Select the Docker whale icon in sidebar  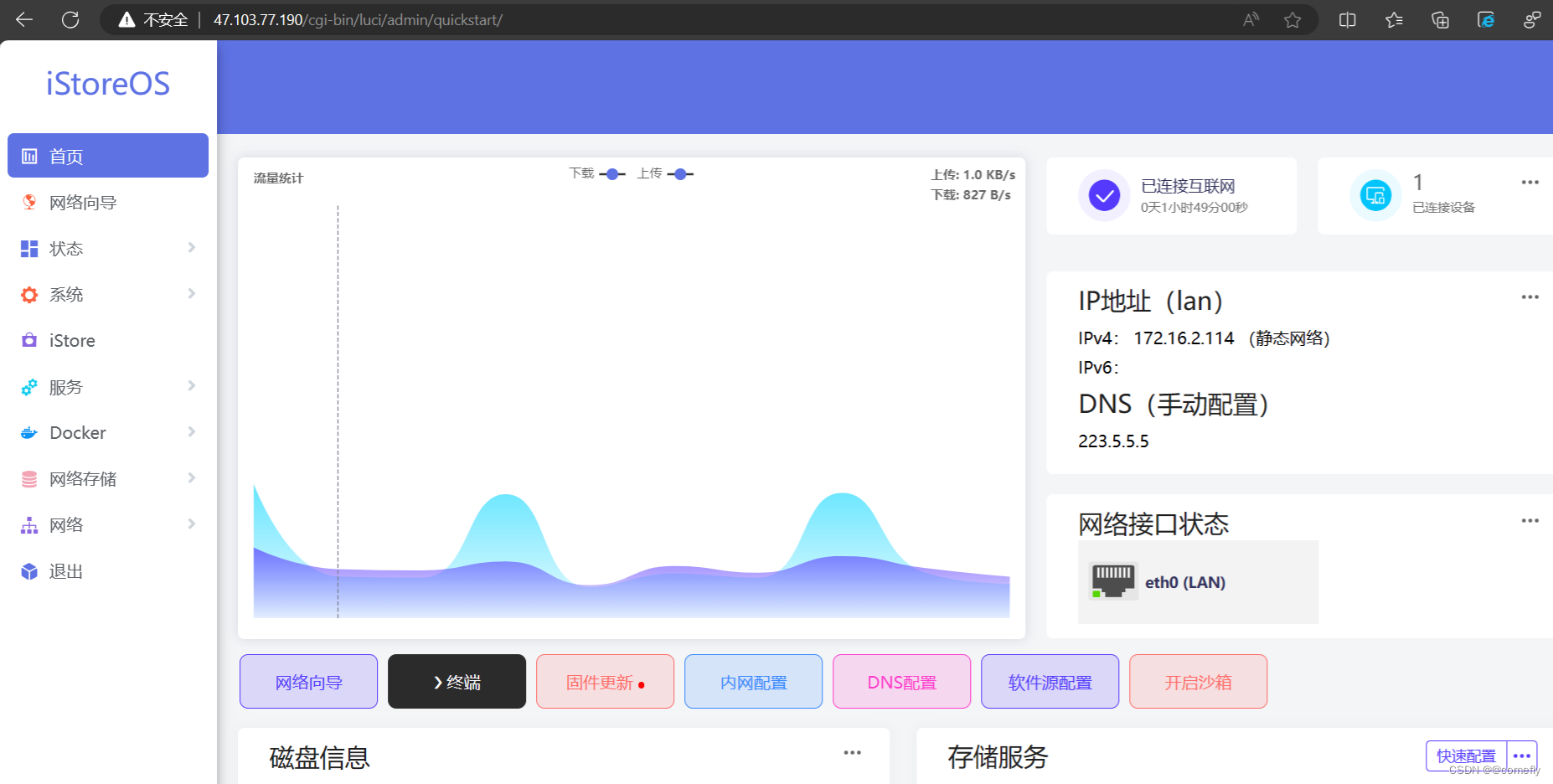click(28, 432)
